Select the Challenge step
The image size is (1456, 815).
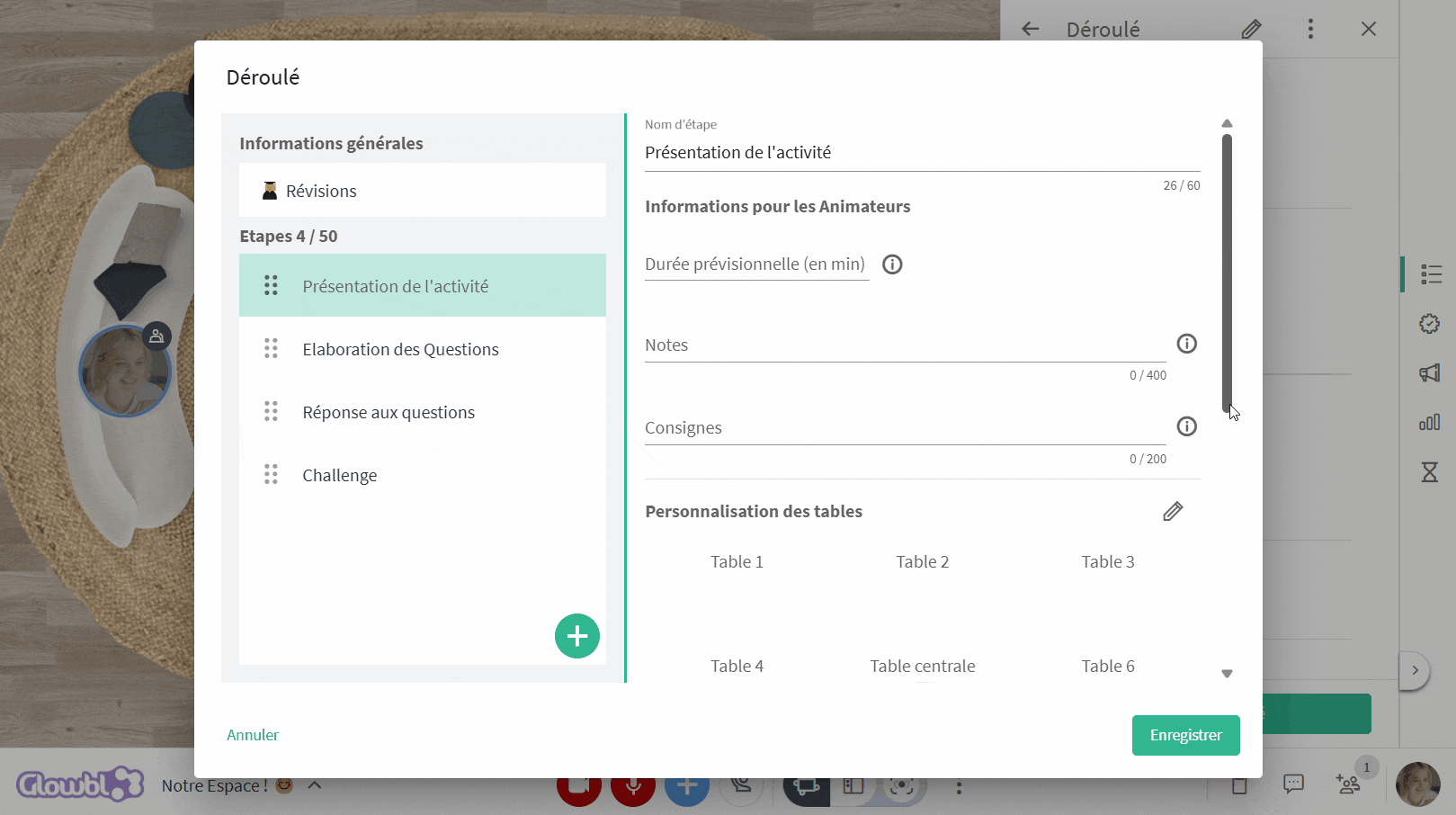[x=423, y=474]
